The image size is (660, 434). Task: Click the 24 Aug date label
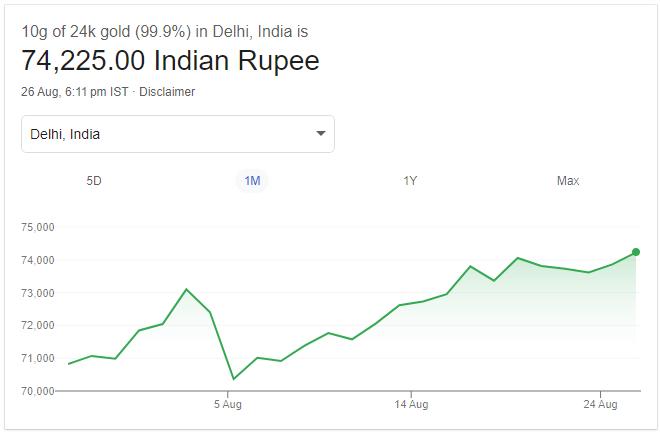[x=600, y=405]
